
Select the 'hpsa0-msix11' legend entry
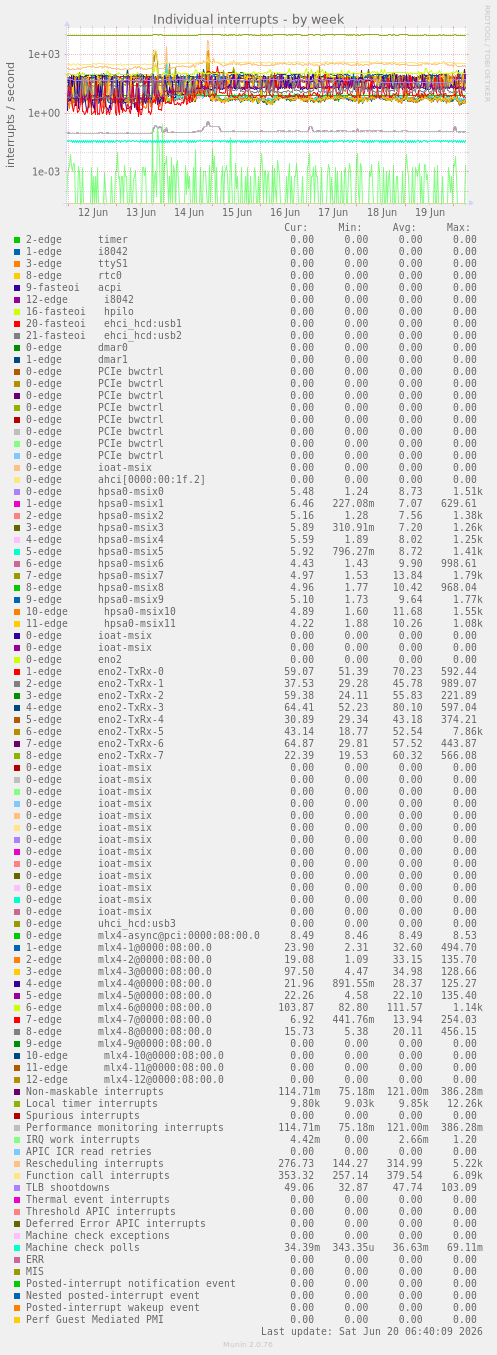point(140,624)
